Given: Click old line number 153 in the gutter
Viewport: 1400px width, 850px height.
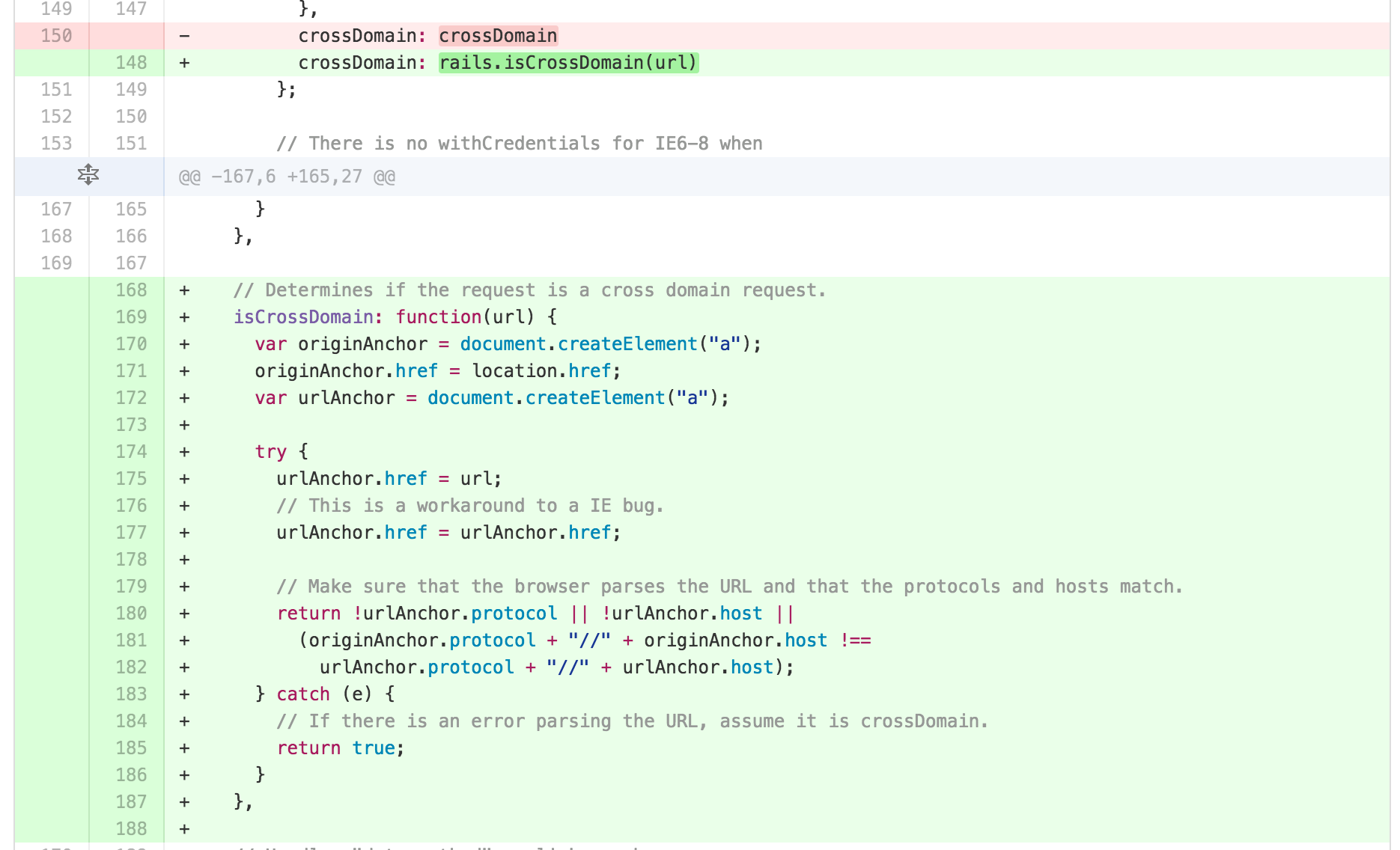Looking at the screenshot, I should coord(56,144).
